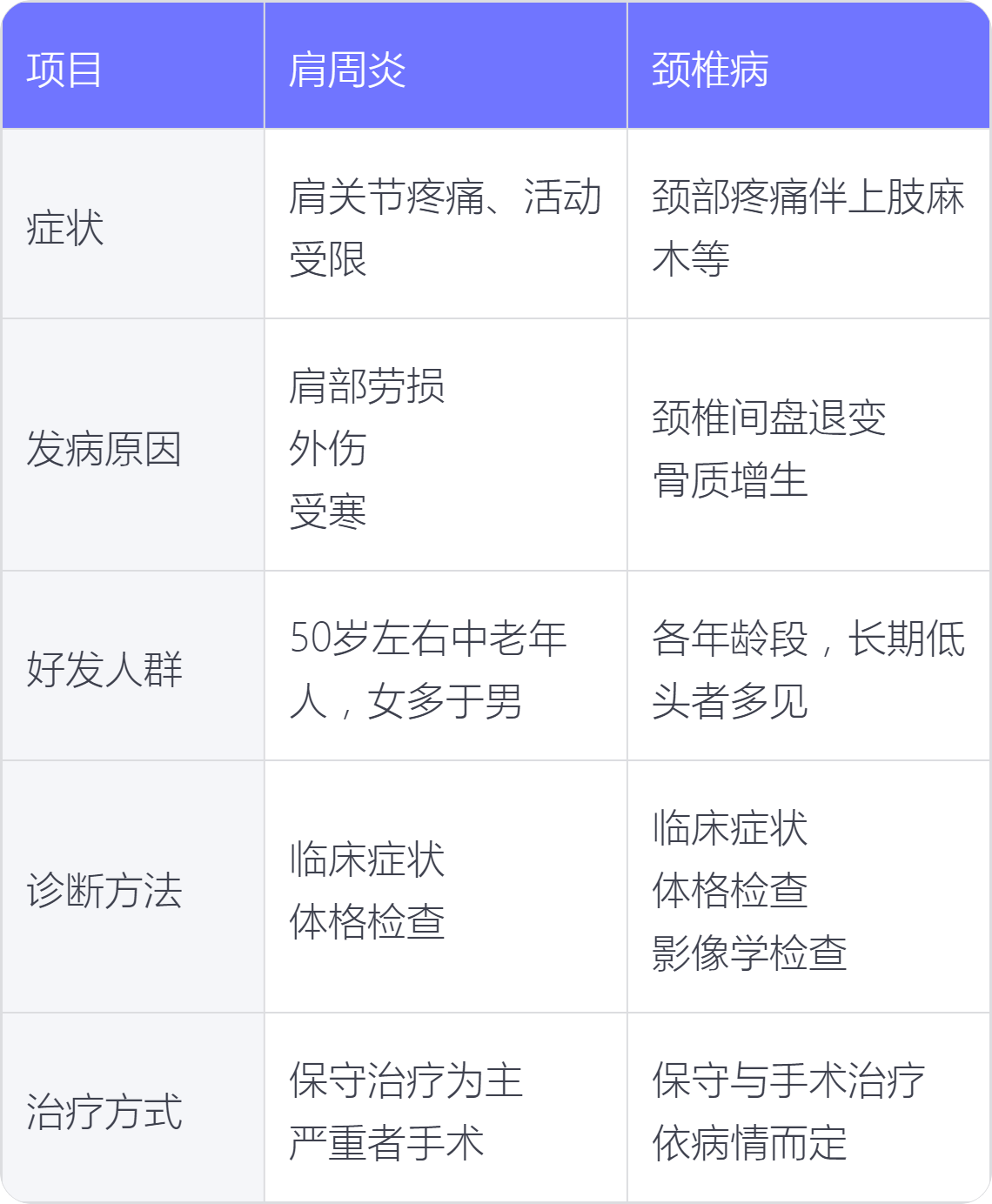Click the 骨质增生 text

pos(730,480)
